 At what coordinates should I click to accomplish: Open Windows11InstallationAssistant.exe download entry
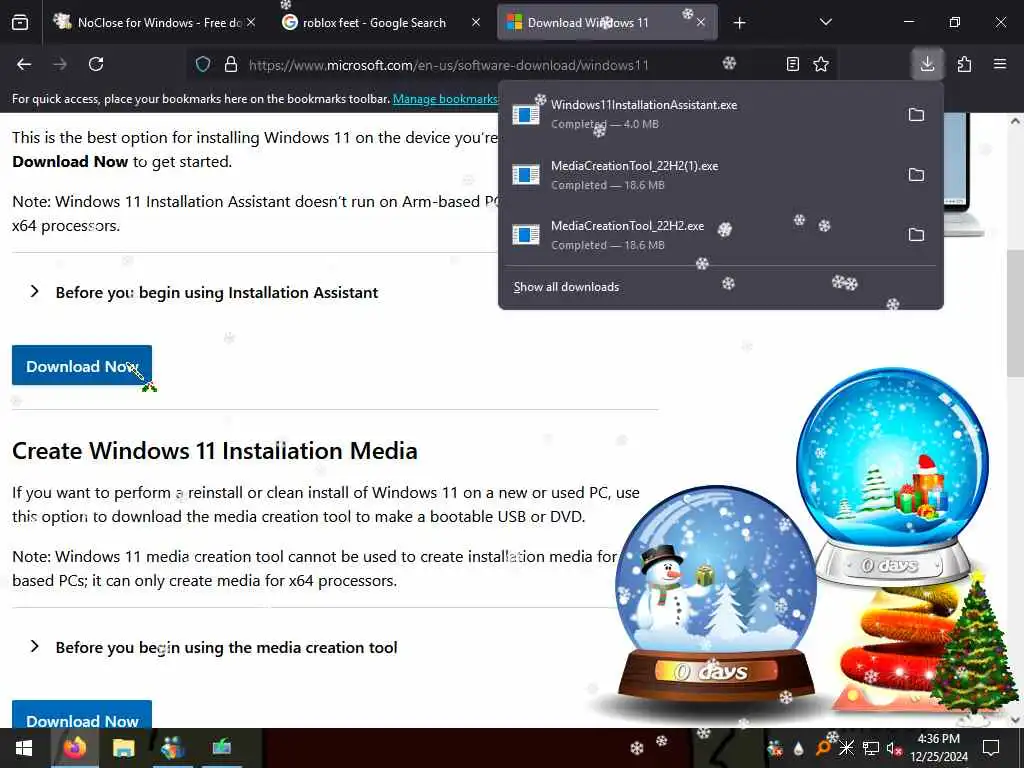[x=702, y=114]
